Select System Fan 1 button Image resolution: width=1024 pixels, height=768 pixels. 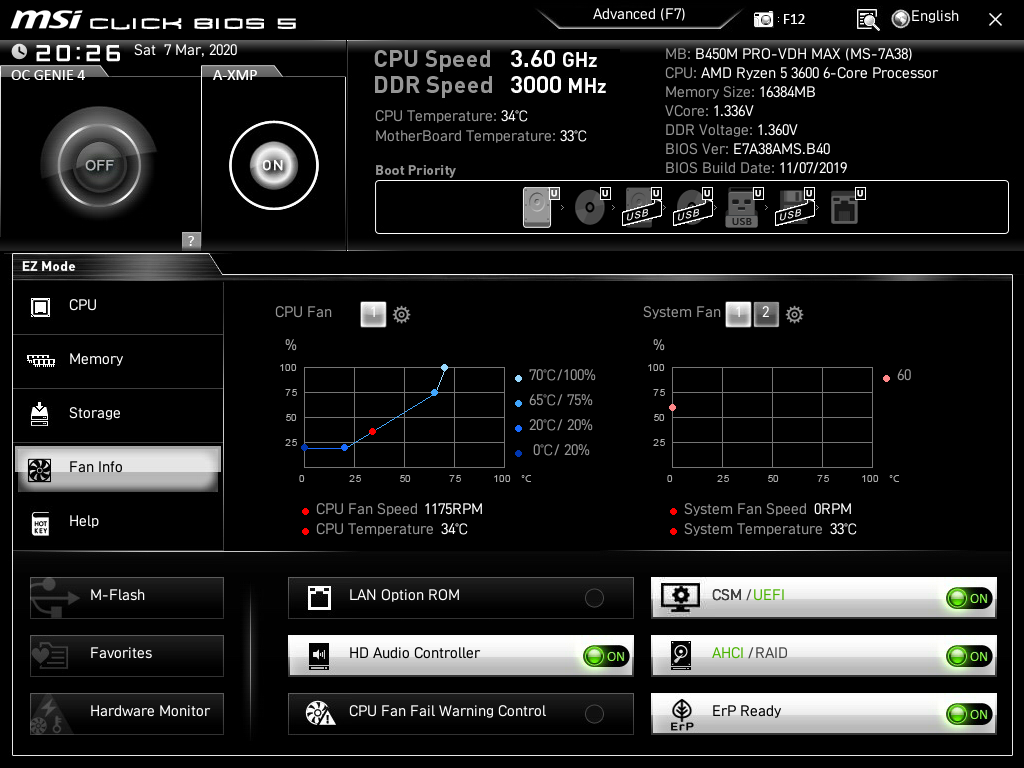[738, 314]
